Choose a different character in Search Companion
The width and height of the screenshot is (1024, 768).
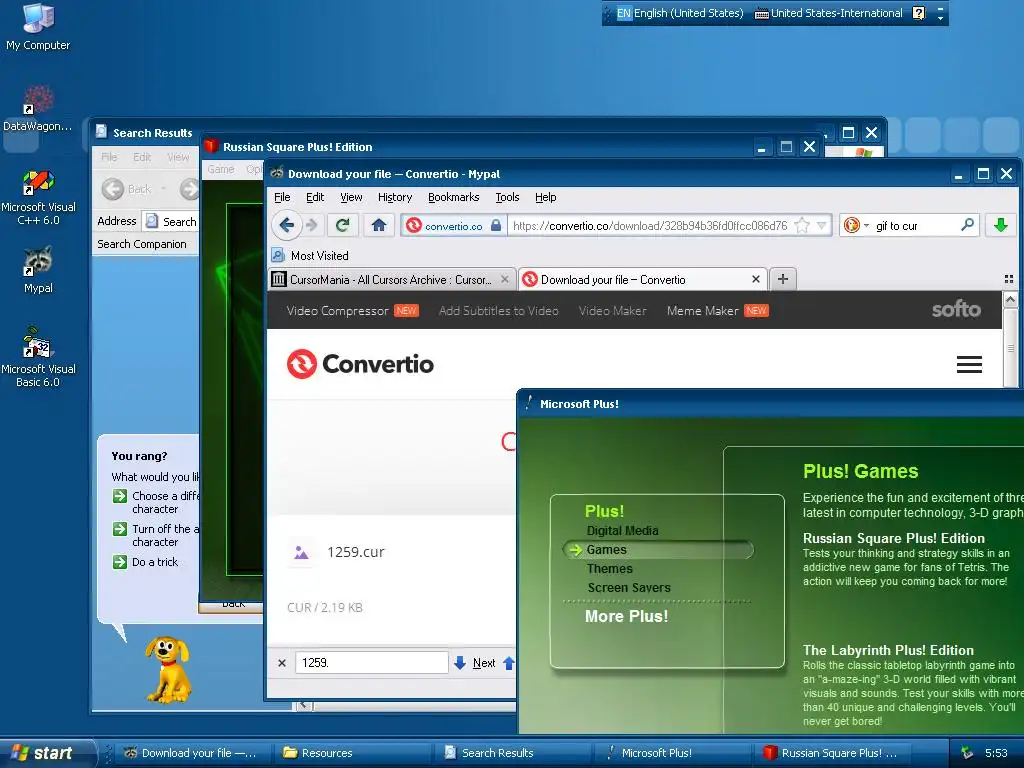tap(157, 502)
